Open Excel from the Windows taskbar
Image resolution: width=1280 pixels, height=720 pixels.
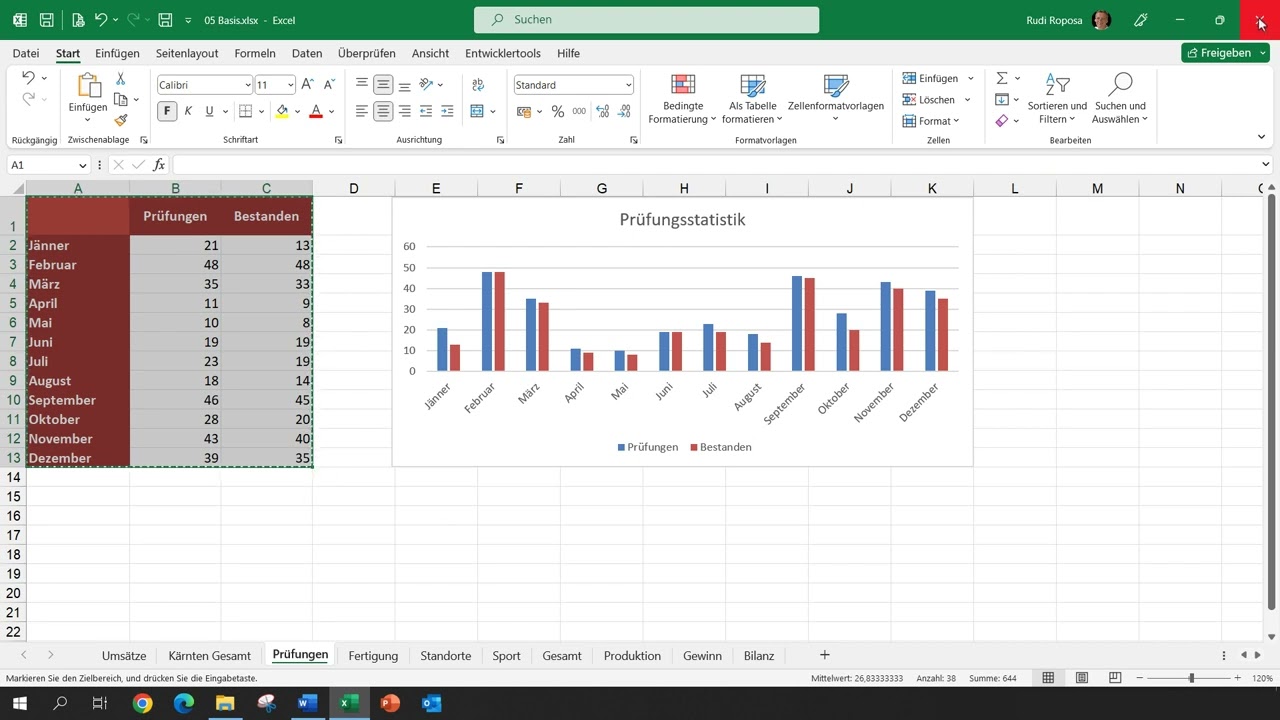click(348, 703)
